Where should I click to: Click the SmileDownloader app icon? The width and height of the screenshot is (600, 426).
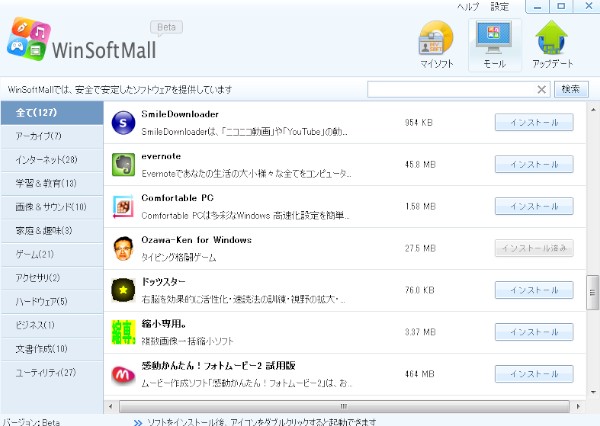pos(123,123)
